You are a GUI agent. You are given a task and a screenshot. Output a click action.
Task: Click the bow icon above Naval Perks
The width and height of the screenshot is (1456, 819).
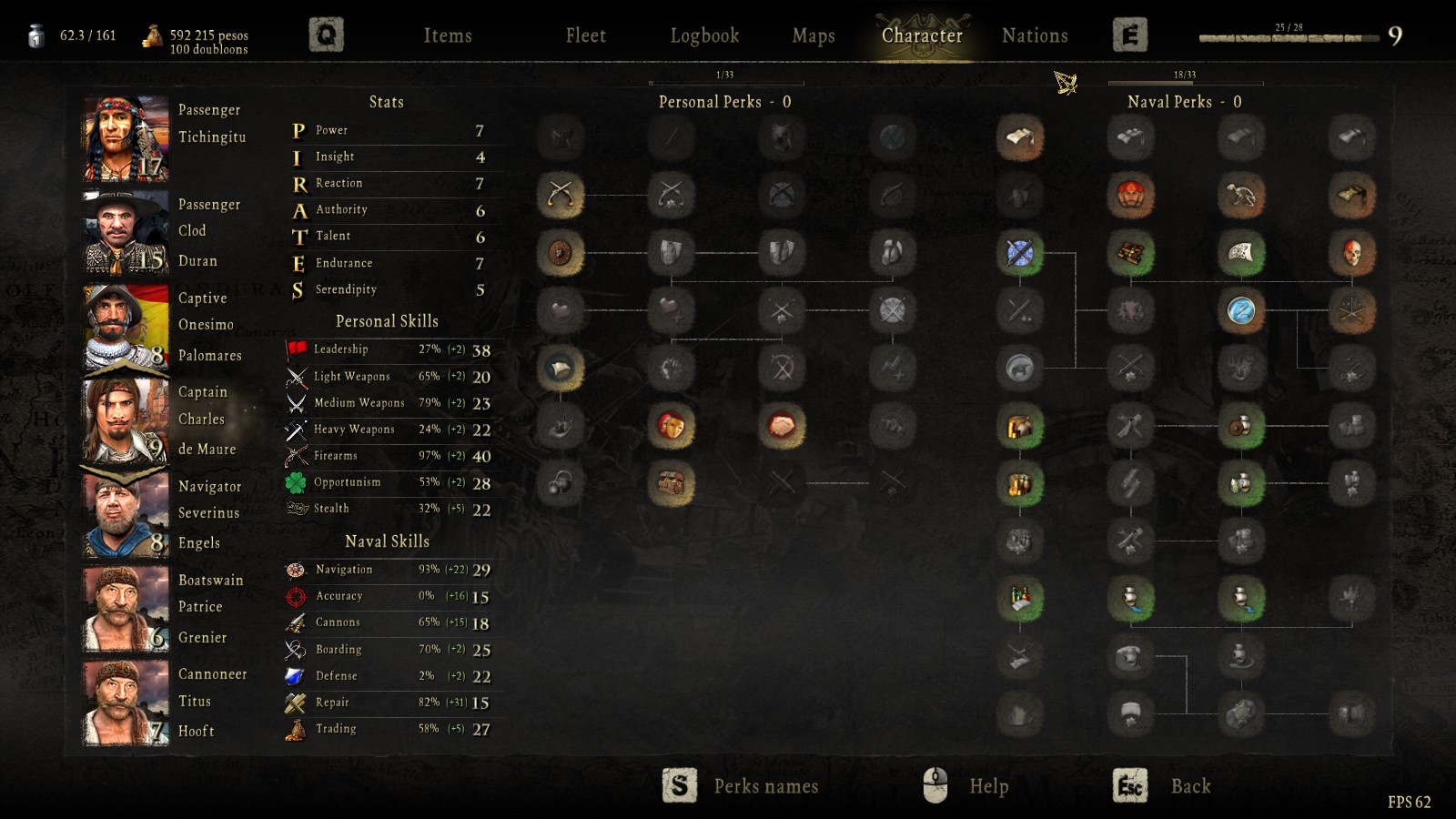(x=1066, y=83)
